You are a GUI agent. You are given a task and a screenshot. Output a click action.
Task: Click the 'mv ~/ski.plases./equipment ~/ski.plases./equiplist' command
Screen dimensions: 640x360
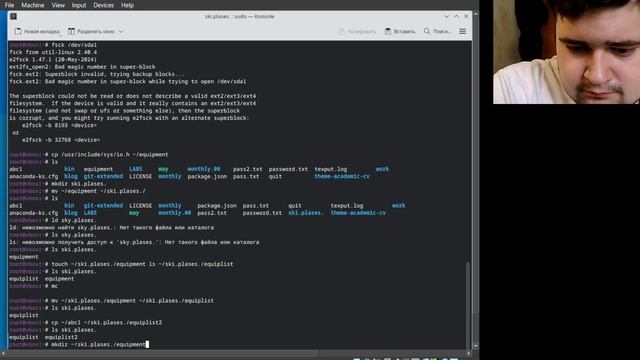click(x=133, y=301)
